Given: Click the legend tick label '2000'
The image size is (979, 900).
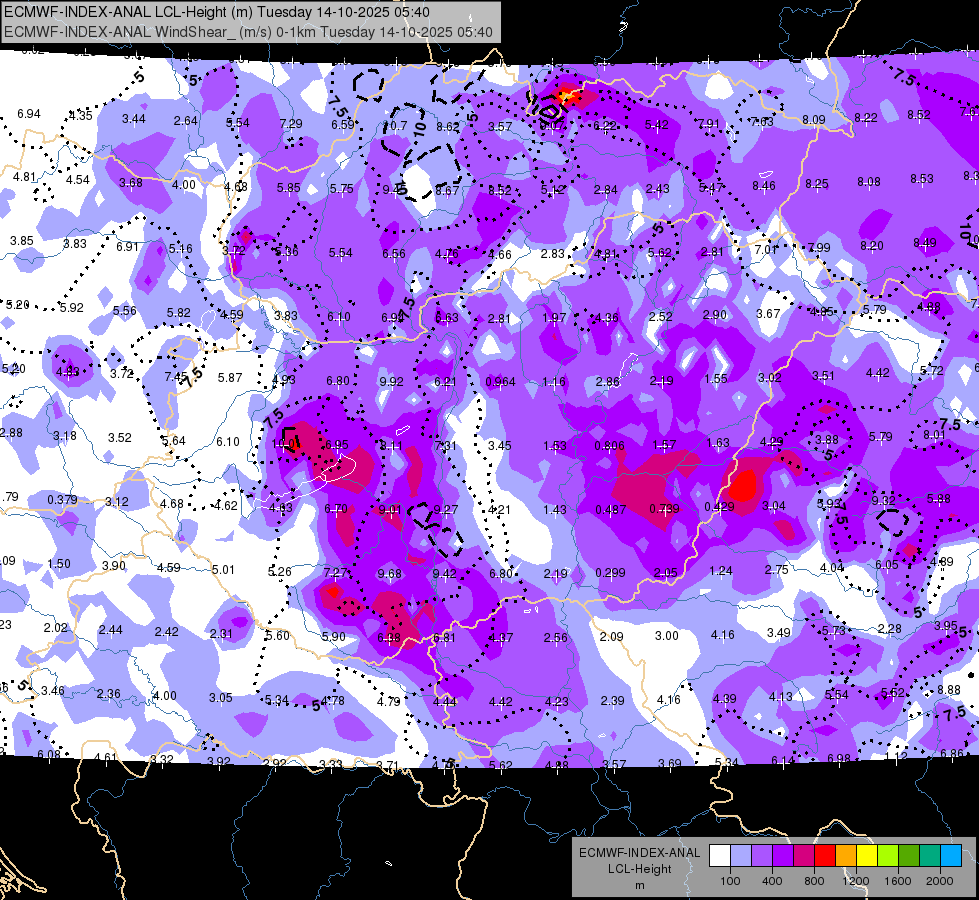Looking at the screenshot, I should click(x=940, y=881).
